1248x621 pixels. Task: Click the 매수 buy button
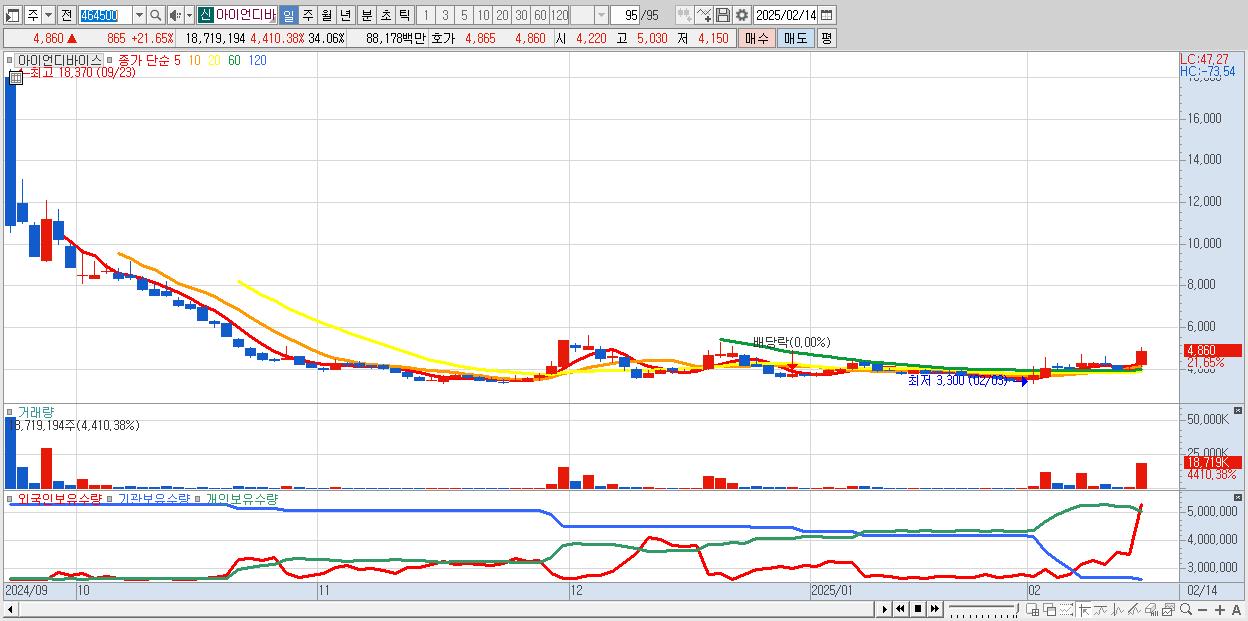pyautogui.click(x=757, y=38)
